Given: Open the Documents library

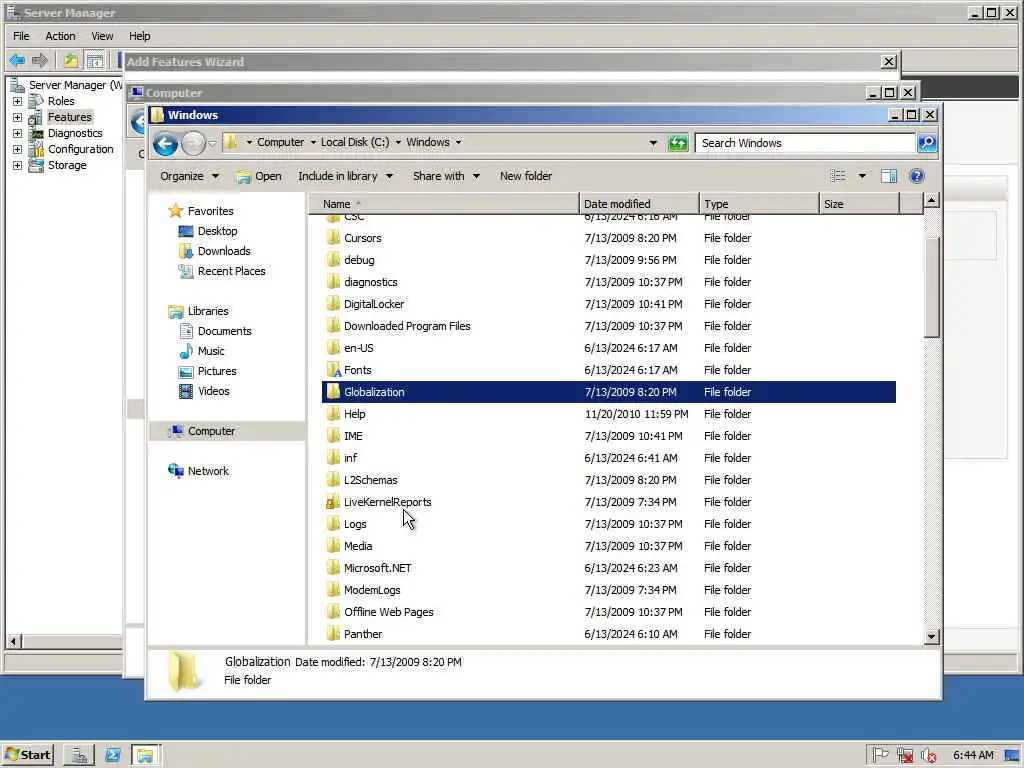Looking at the screenshot, I should pos(224,331).
